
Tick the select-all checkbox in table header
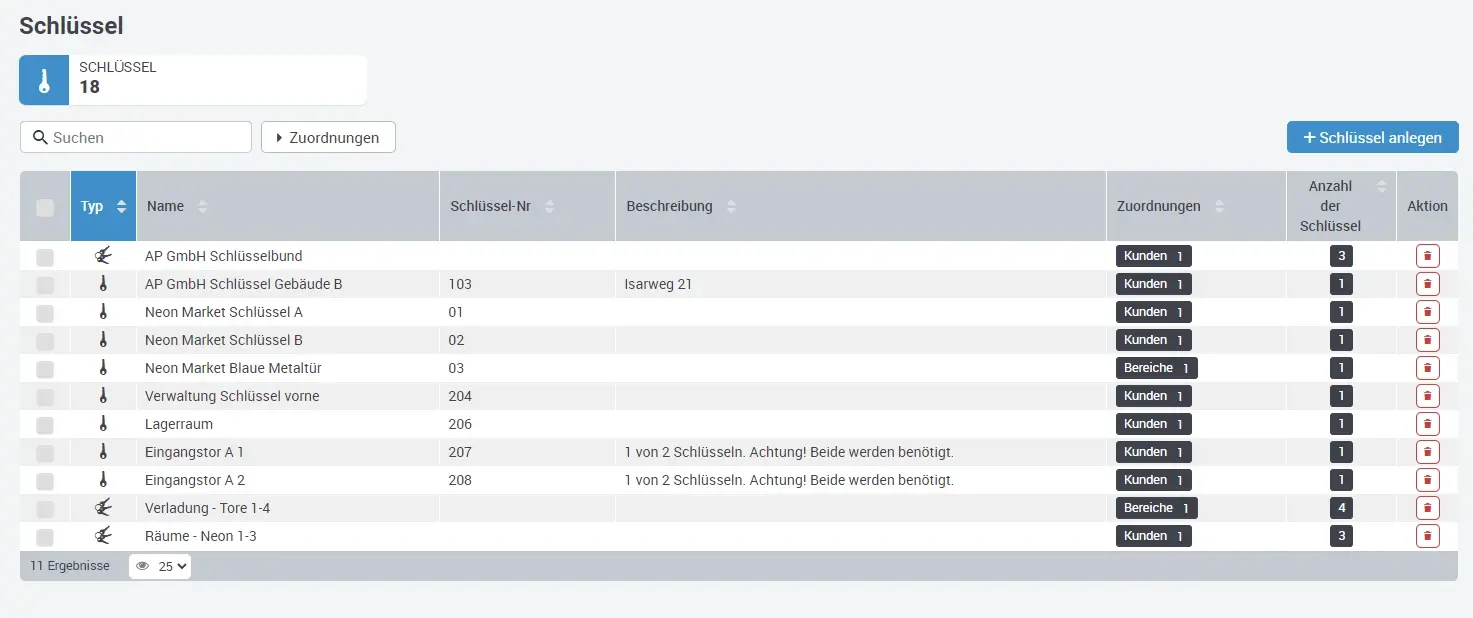[x=45, y=207]
